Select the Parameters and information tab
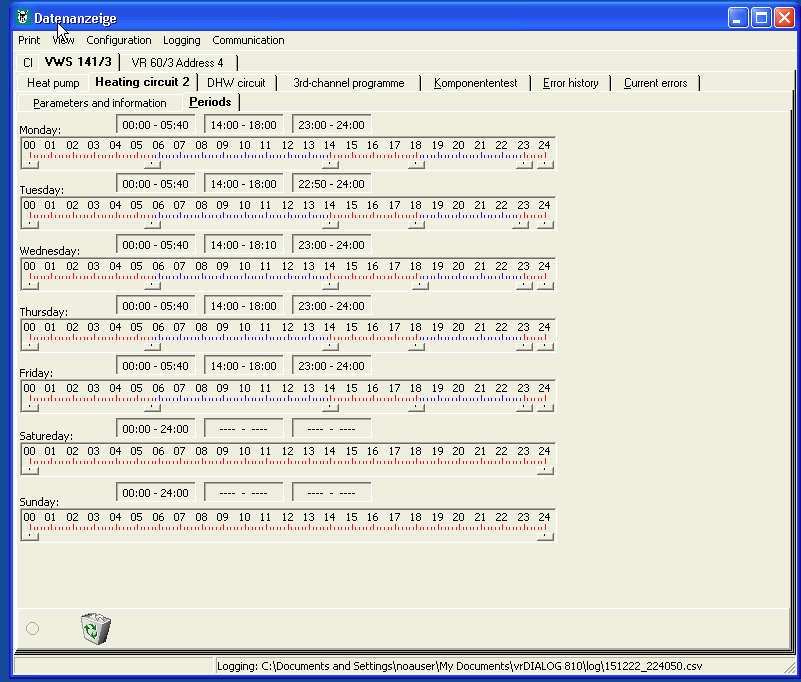The image size is (801, 682). (99, 103)
